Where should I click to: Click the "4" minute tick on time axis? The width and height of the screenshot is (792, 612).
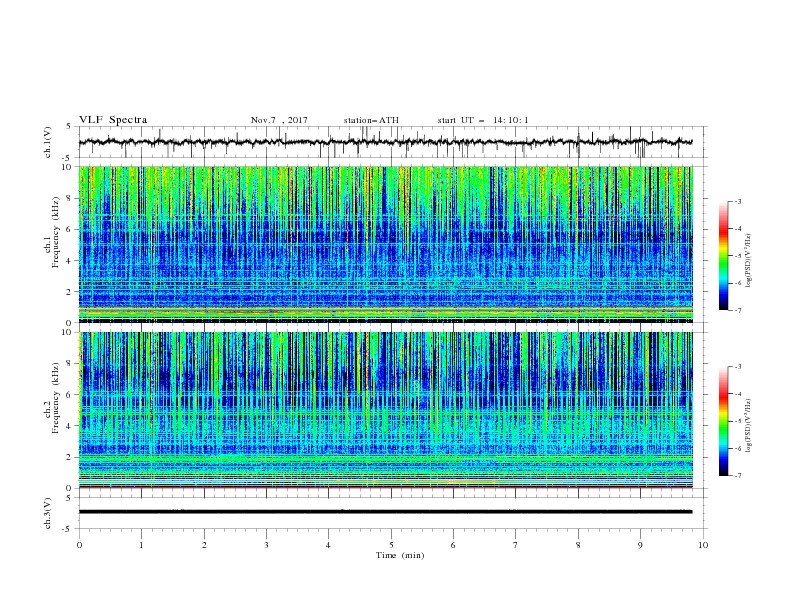(x=329, y=545)
